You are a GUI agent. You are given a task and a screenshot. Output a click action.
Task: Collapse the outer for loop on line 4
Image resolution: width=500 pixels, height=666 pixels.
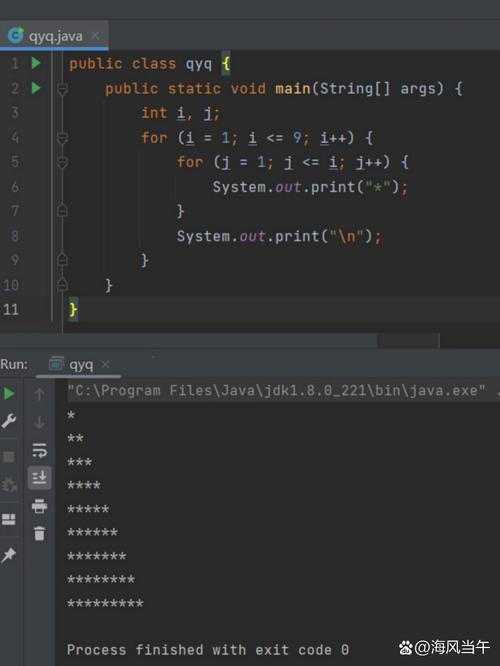click(x=62, y=138)
